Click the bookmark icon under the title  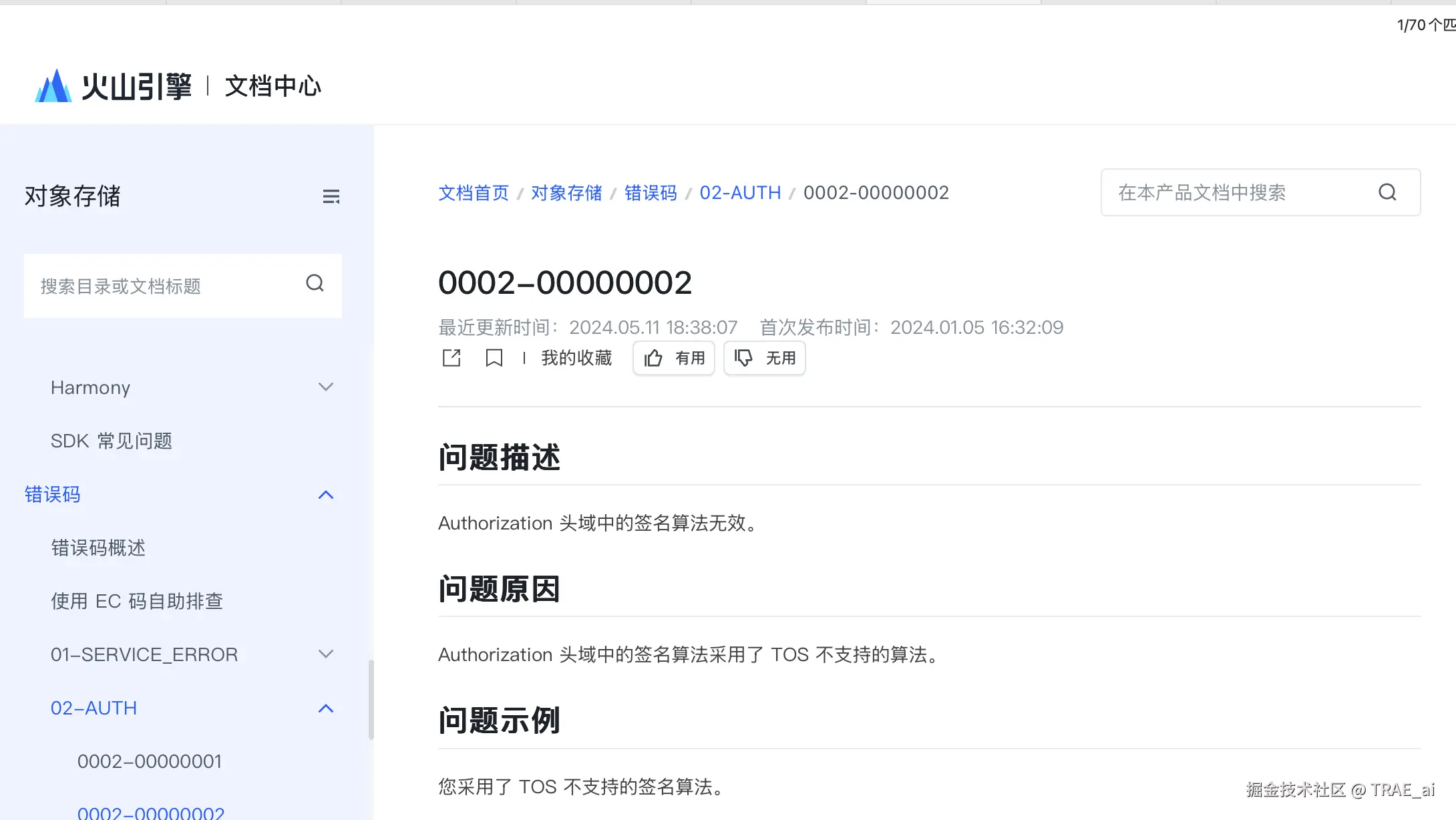(x=494, y=359)
